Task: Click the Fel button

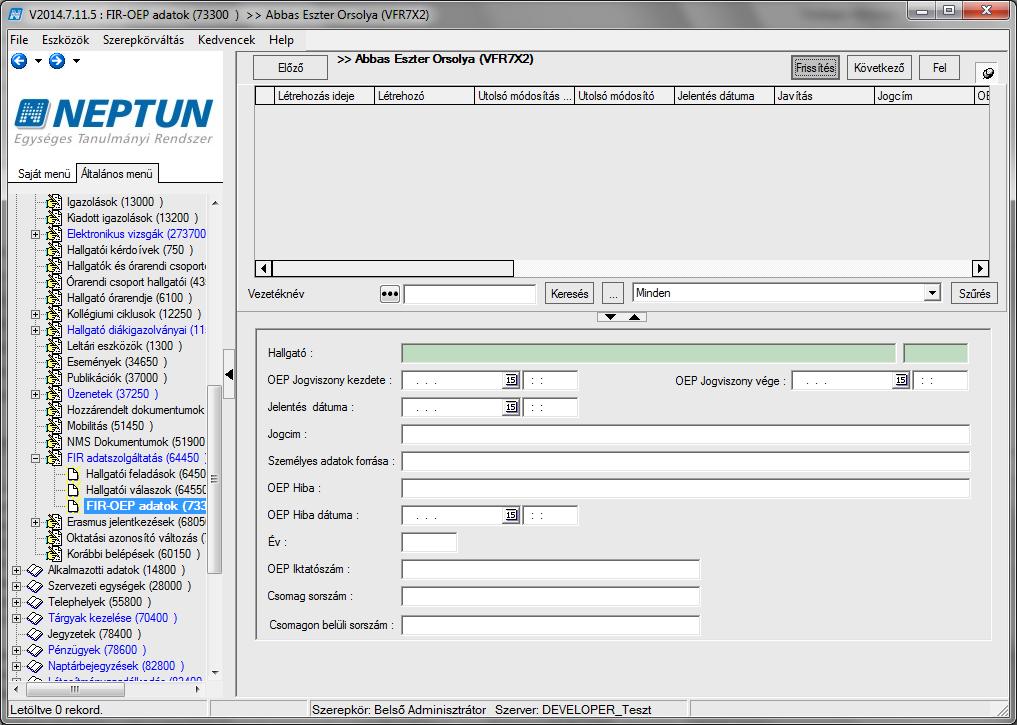Action: tap(940, 67)
